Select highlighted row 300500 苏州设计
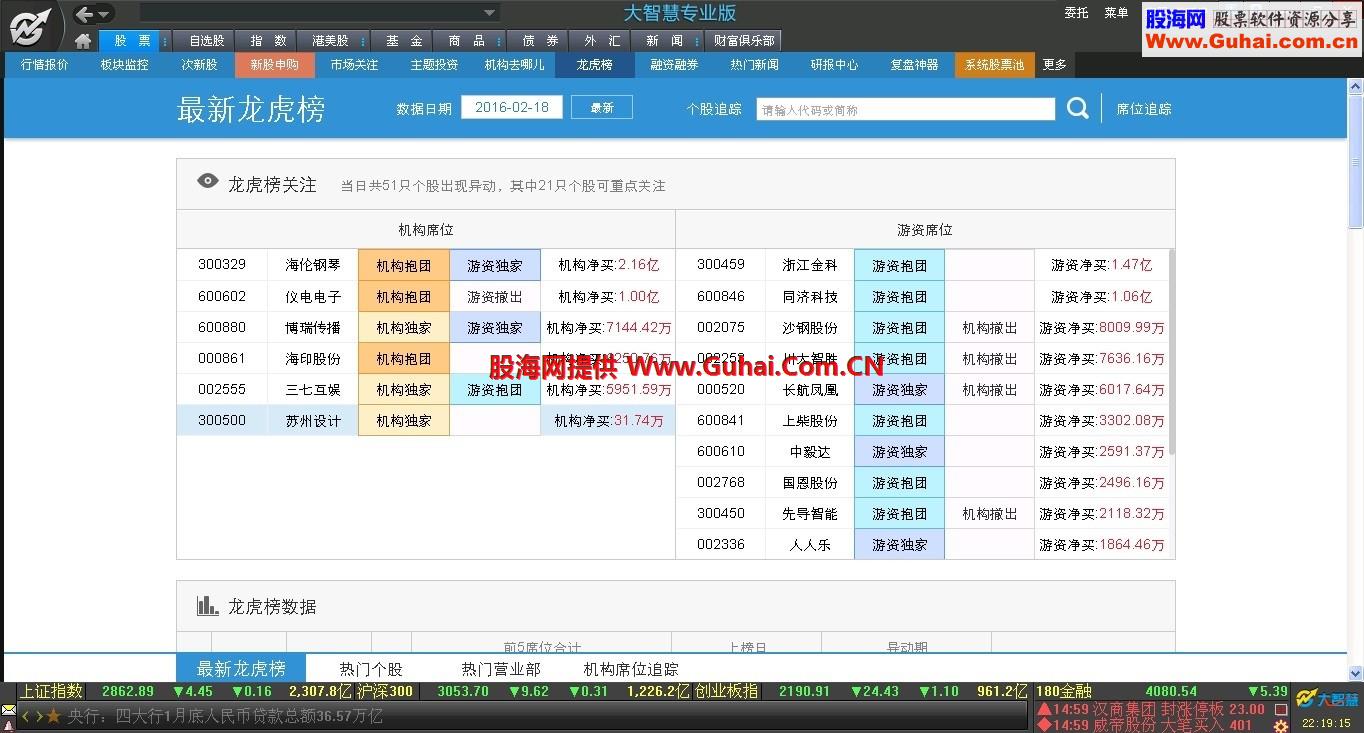 click(x=426, y=420)
